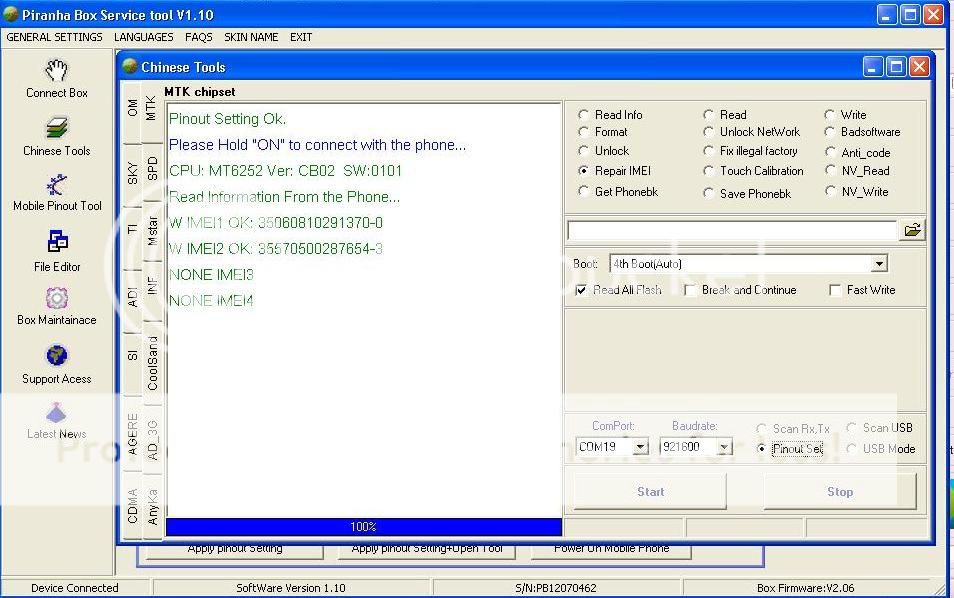Open Box Maintainace gear icon

pos(57,298)
